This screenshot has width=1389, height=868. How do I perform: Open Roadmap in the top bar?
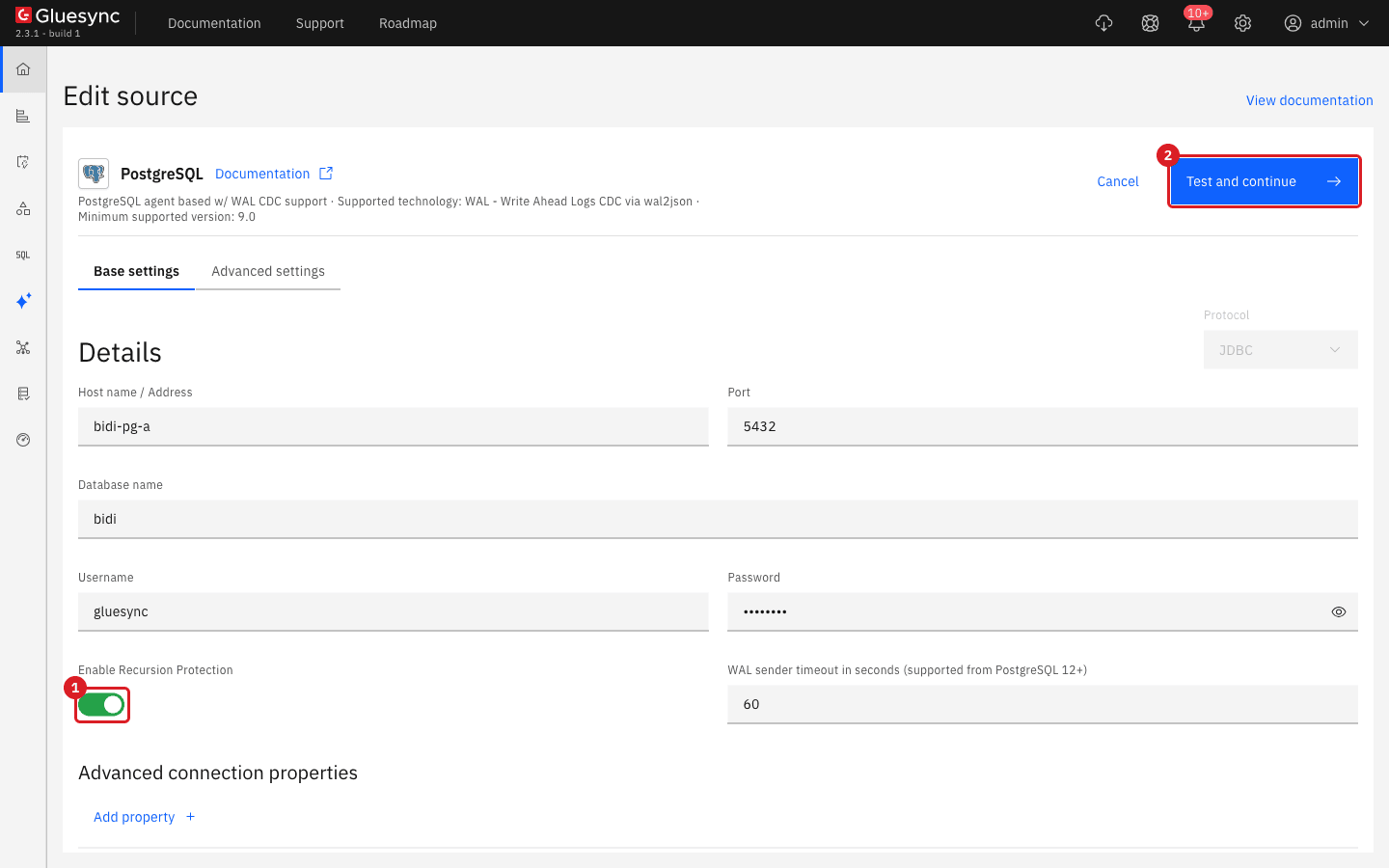(x=408, y=23)
